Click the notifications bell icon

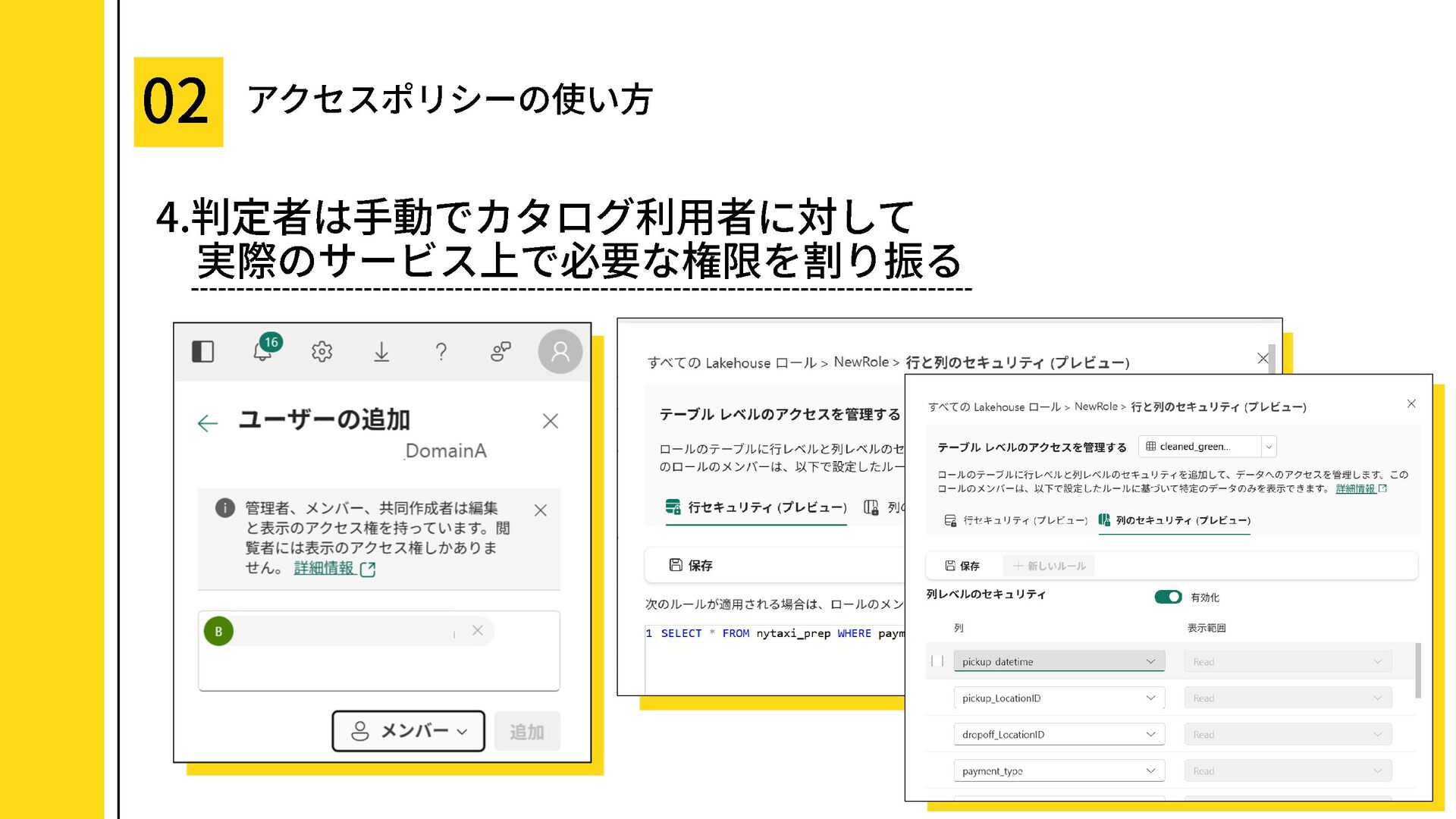click(262, 352)
